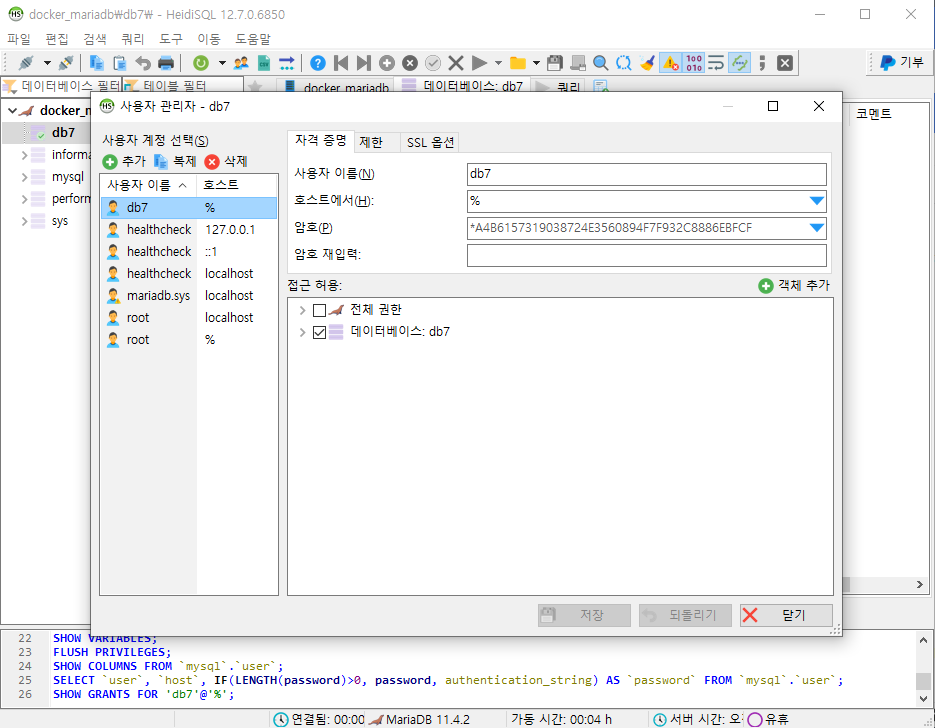
Task: Paste clipboard icon in toolbar
Action: coord(119,63)
